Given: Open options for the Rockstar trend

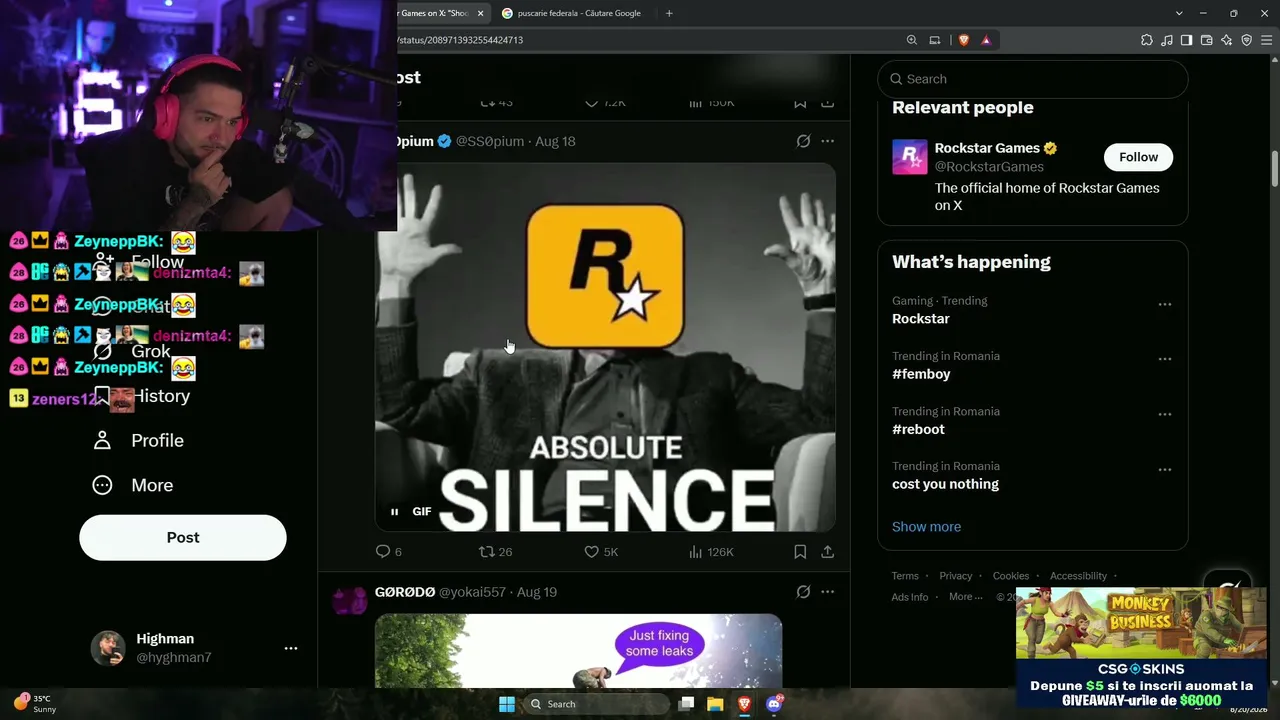Looking at the screenshot, I should [1164, 304].
